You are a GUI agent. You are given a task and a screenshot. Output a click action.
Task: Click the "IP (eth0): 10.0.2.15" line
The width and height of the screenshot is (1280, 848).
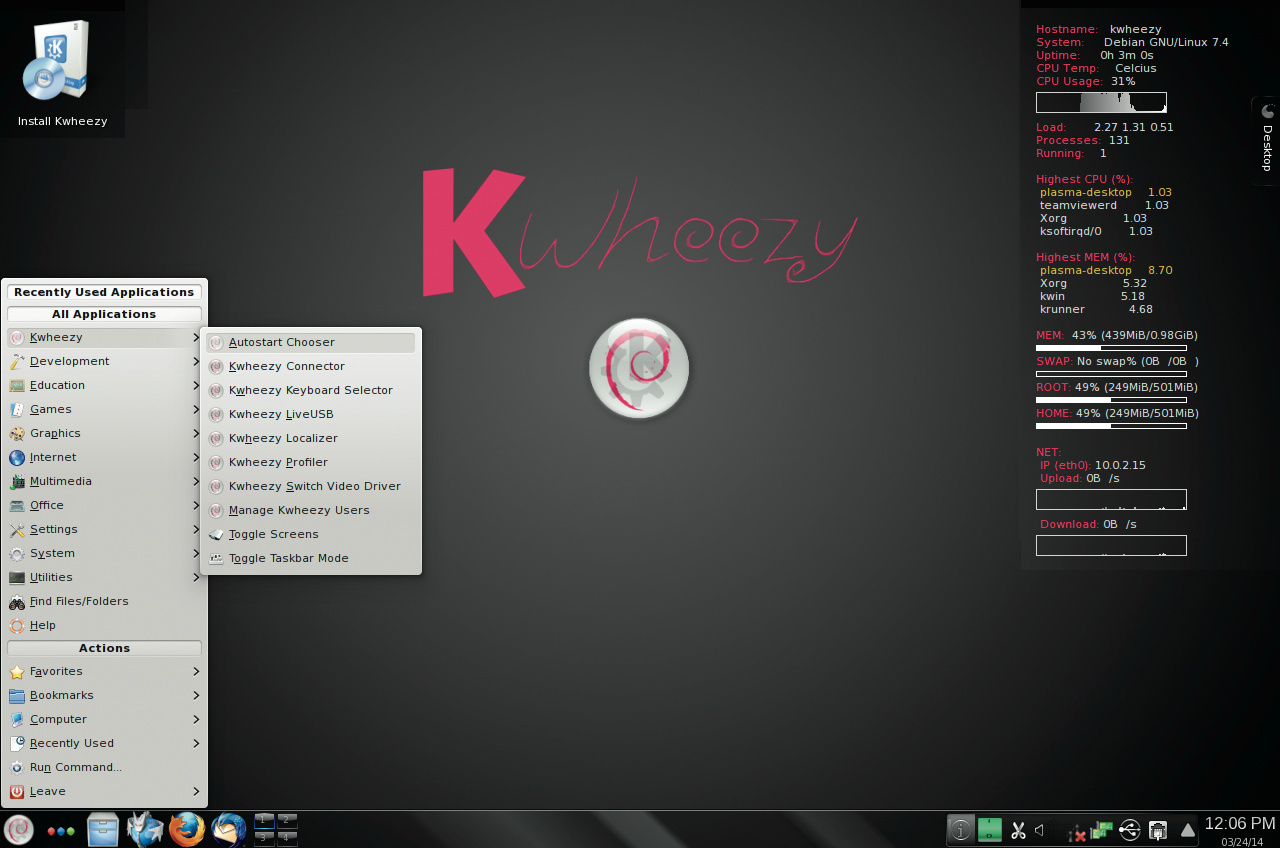coord(1092,465)
